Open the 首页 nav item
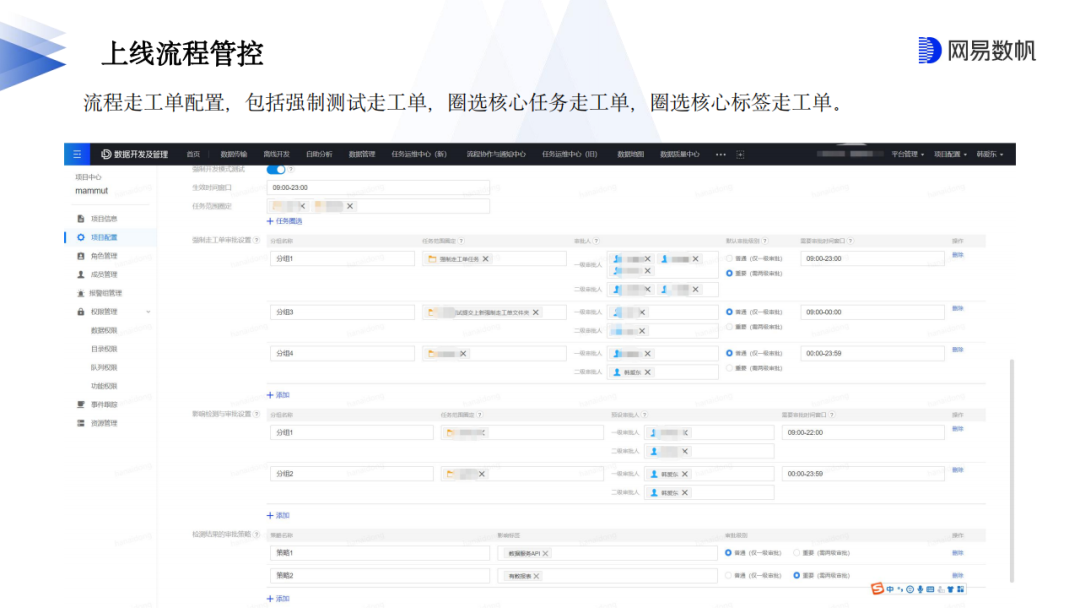Screen dimensions: 1080x608 point(194,154)
